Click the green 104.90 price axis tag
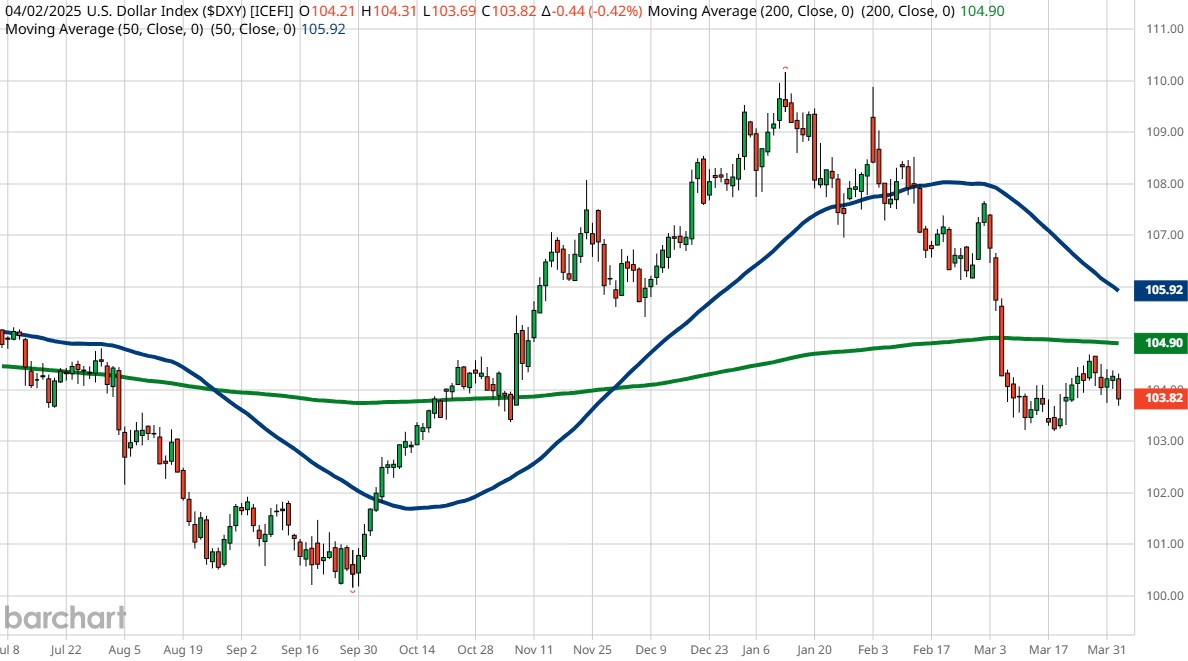Image resolution: width=1188 pixels, height=661 pixels. tap(1161, 343)
